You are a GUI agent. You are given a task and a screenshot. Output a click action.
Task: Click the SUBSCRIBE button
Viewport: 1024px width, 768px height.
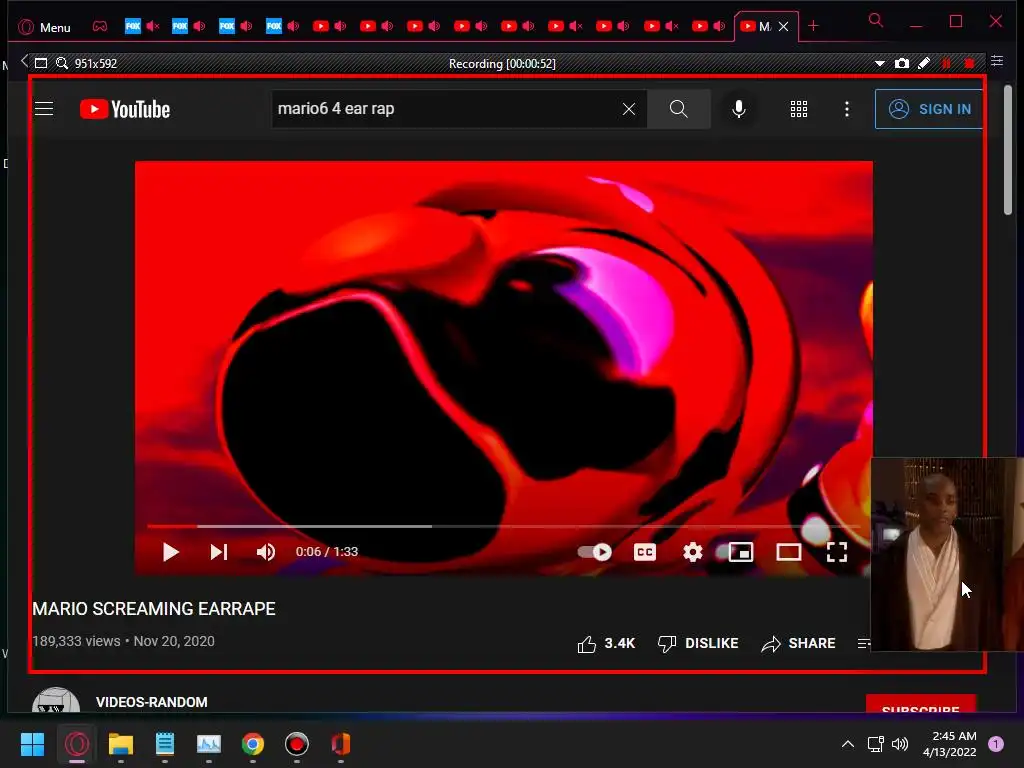[921, 704]
